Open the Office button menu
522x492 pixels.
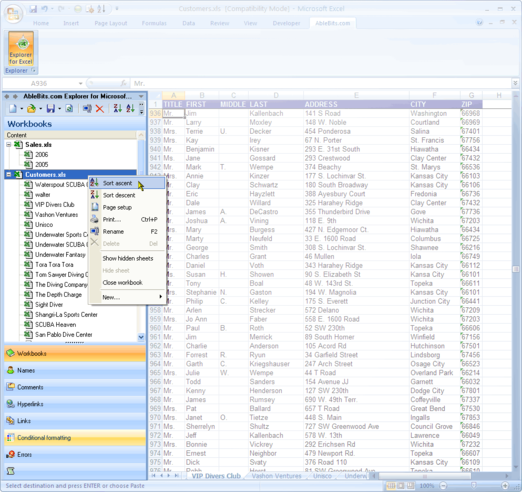point(13,13)
